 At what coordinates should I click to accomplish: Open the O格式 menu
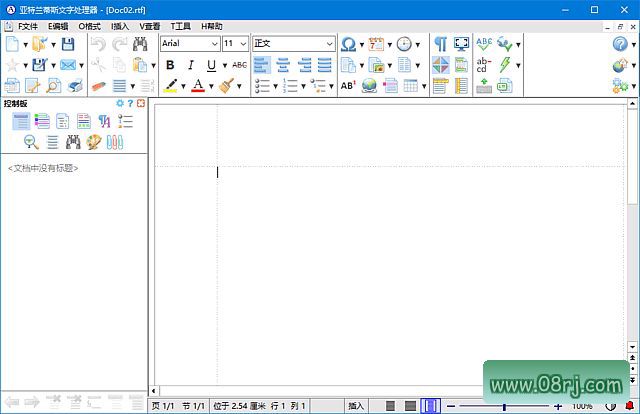coord(89,27)
